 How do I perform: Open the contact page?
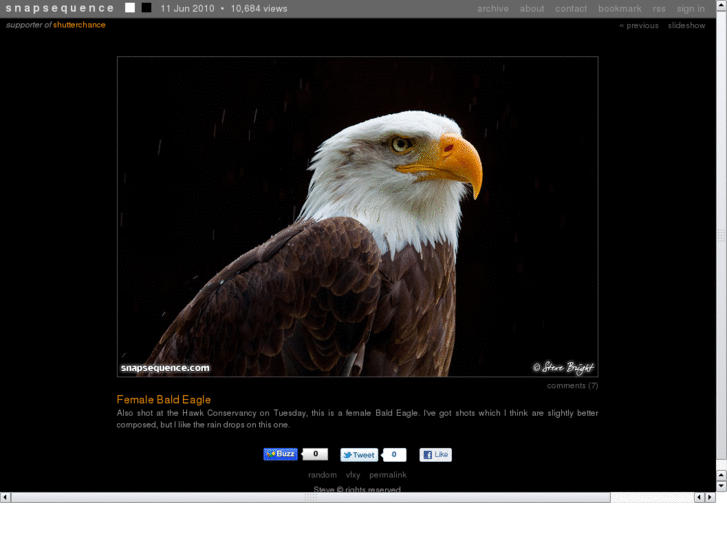point(571,9)
